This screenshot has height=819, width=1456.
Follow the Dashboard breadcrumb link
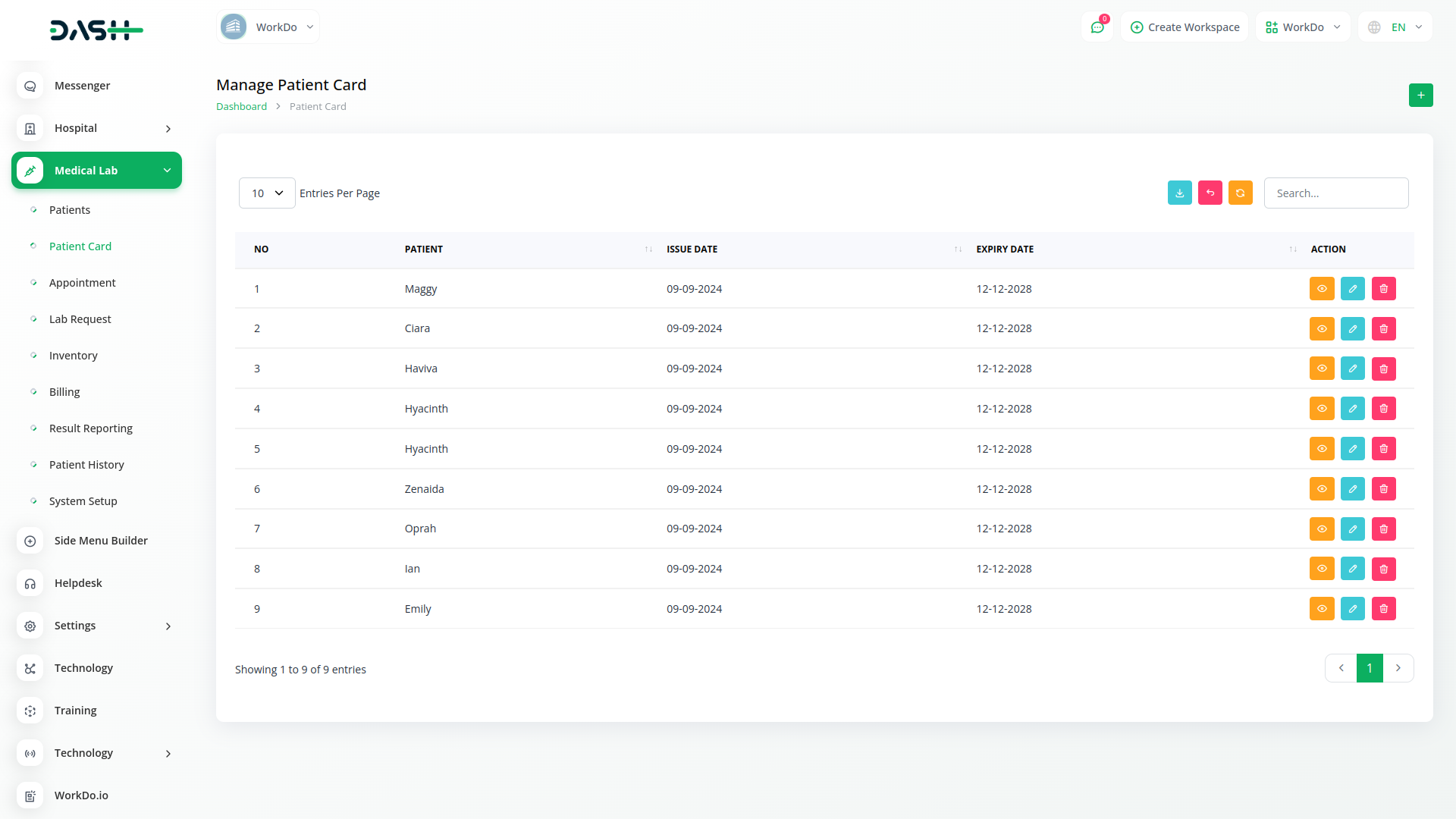(x=241, y=107)
